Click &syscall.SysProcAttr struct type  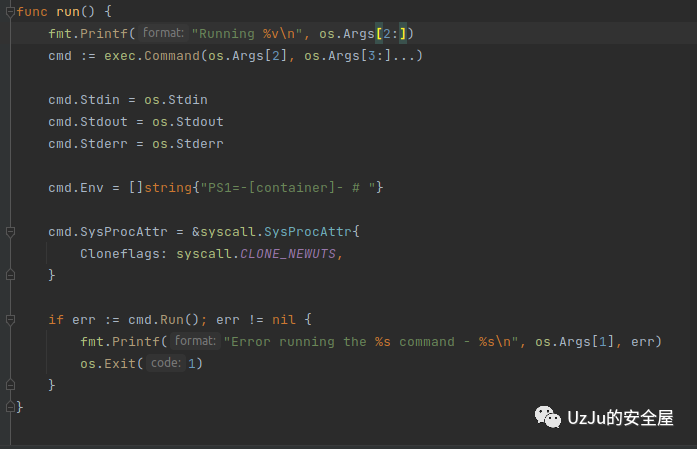coord(272,232)
